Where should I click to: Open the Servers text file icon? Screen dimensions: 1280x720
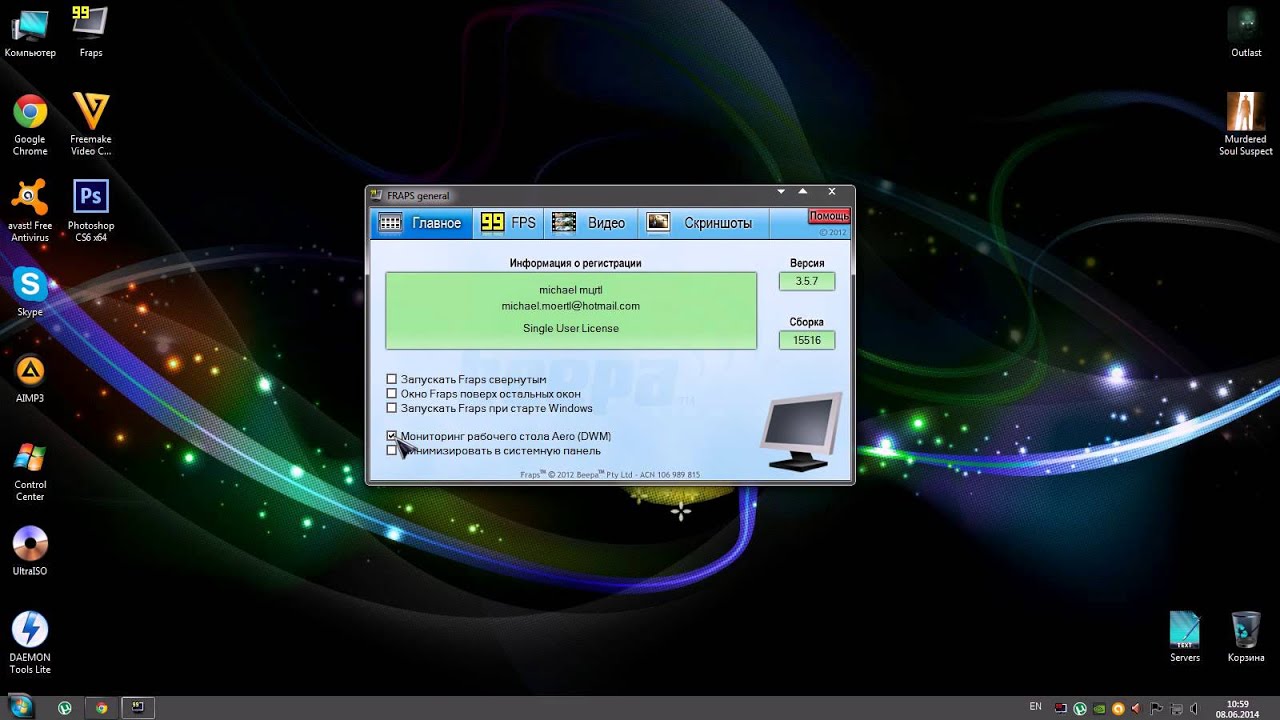[1185, 637]
